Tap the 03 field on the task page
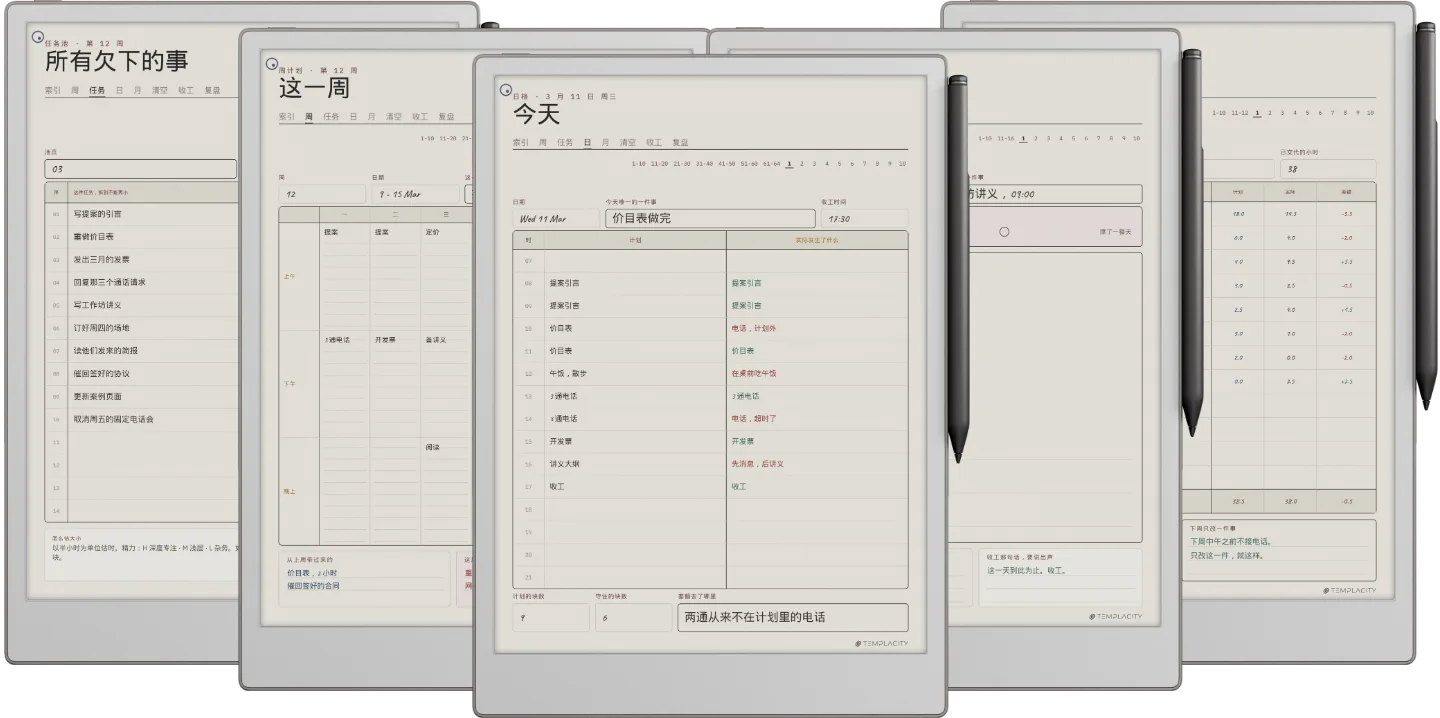This screenshot has height=718, width=1440. pos(140,169)
